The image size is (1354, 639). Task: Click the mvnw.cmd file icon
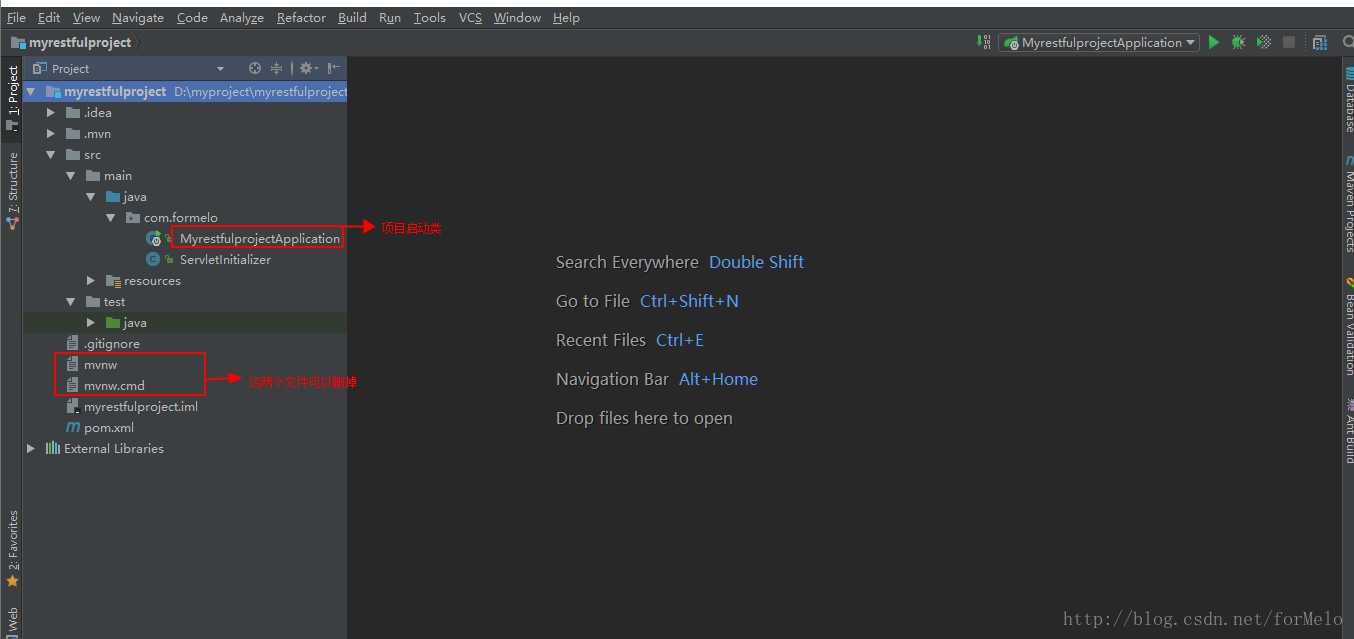[x=73, y=385]
